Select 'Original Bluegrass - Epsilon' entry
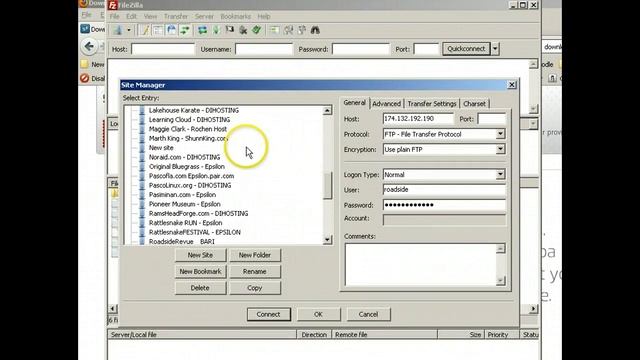The height and width of the screenshot is (360, 640). pos(187,167)
